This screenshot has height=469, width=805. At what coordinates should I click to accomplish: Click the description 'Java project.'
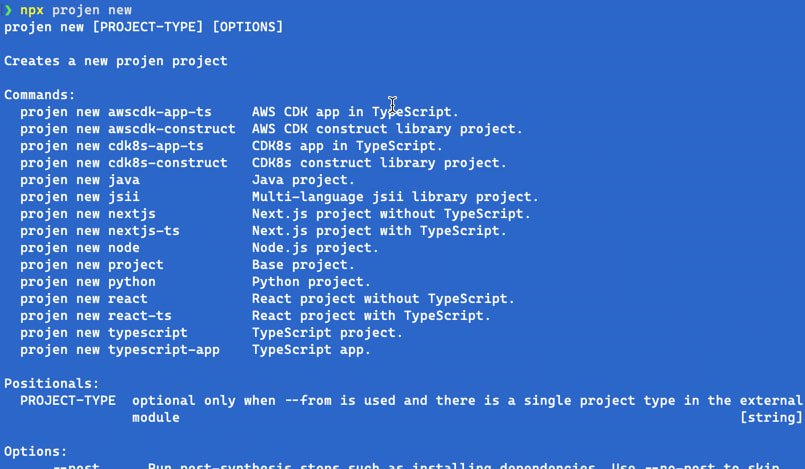click(303, 180)
